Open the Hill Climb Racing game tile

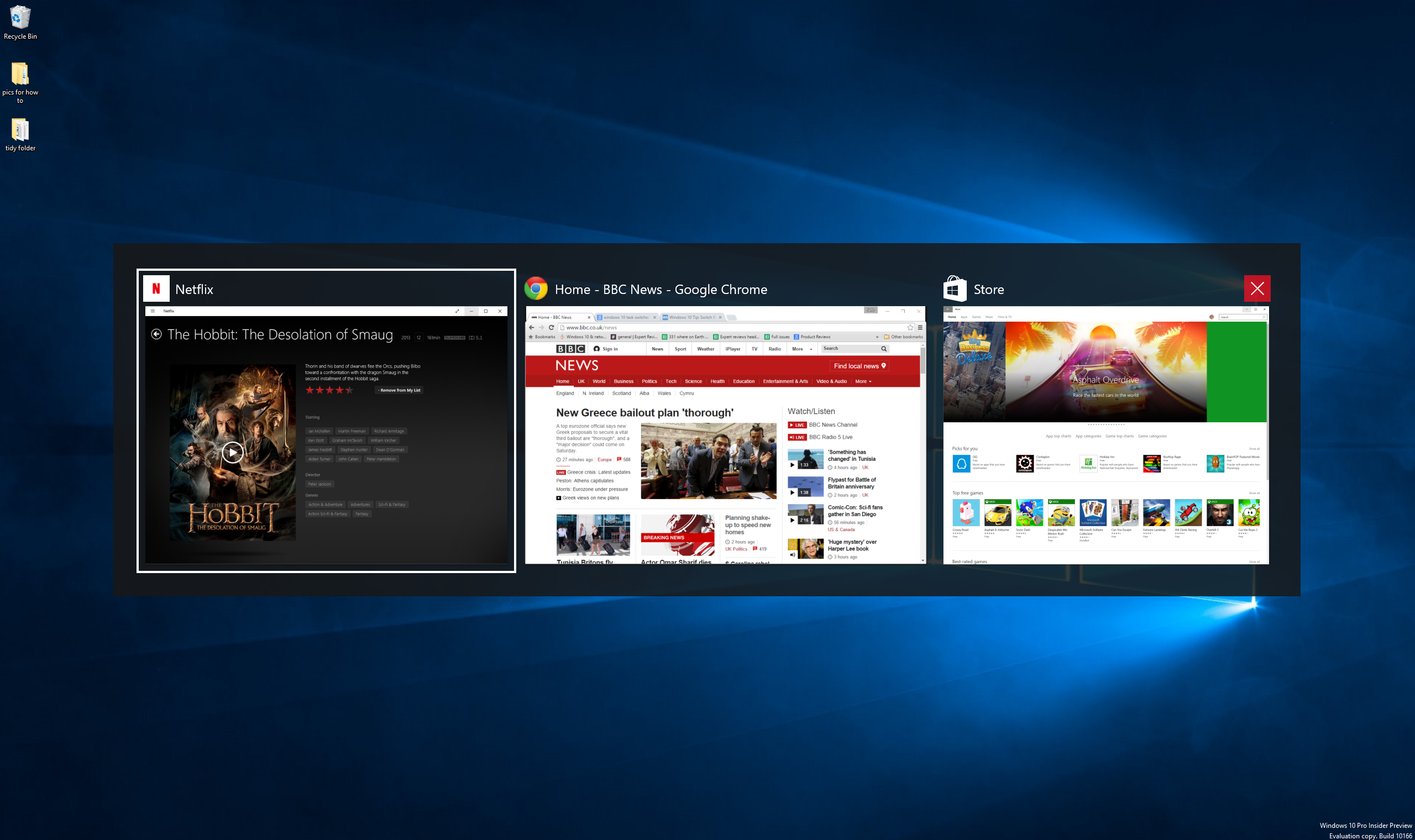point(1187,518)
